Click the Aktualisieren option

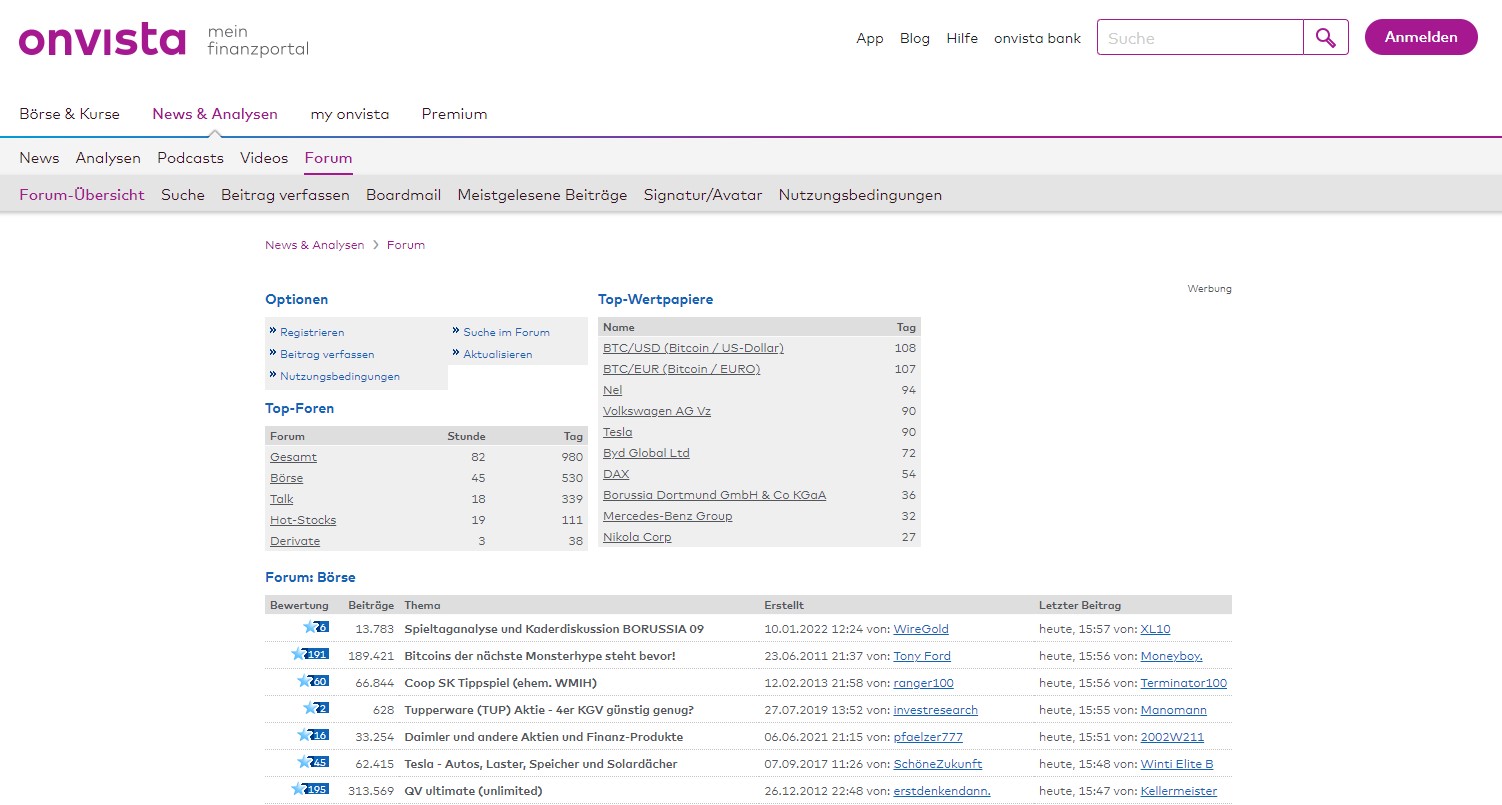pos(498,354)
